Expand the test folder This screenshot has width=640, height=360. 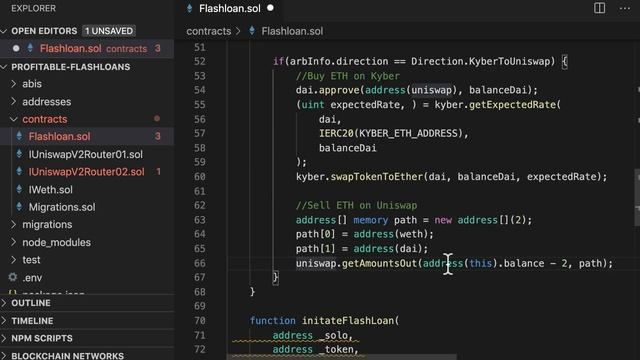pos(31,260)
